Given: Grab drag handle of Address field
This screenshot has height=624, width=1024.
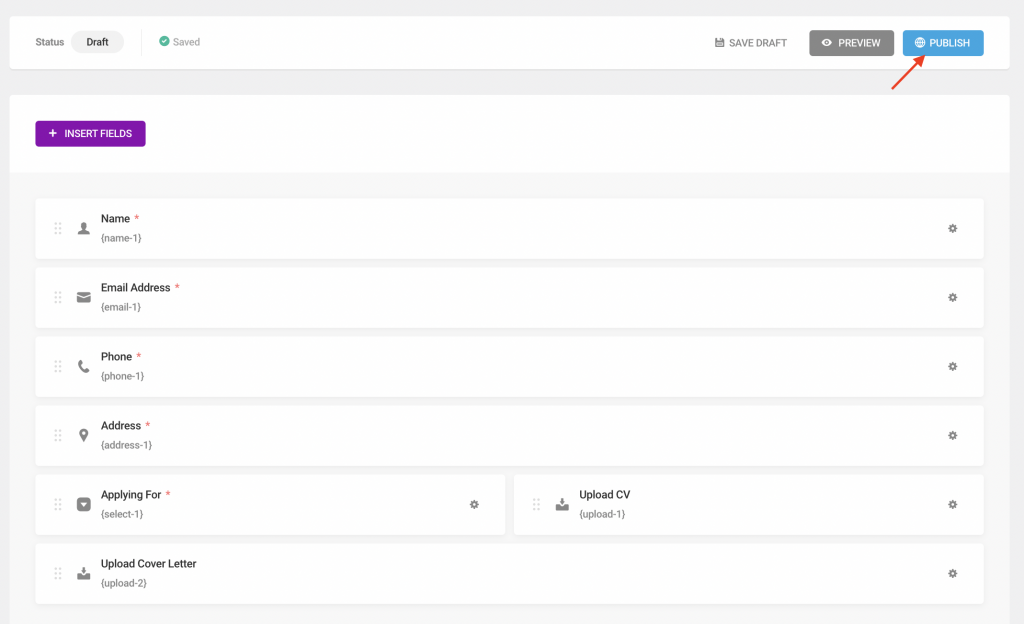Looking at the screenshot, I should point(57,435).
